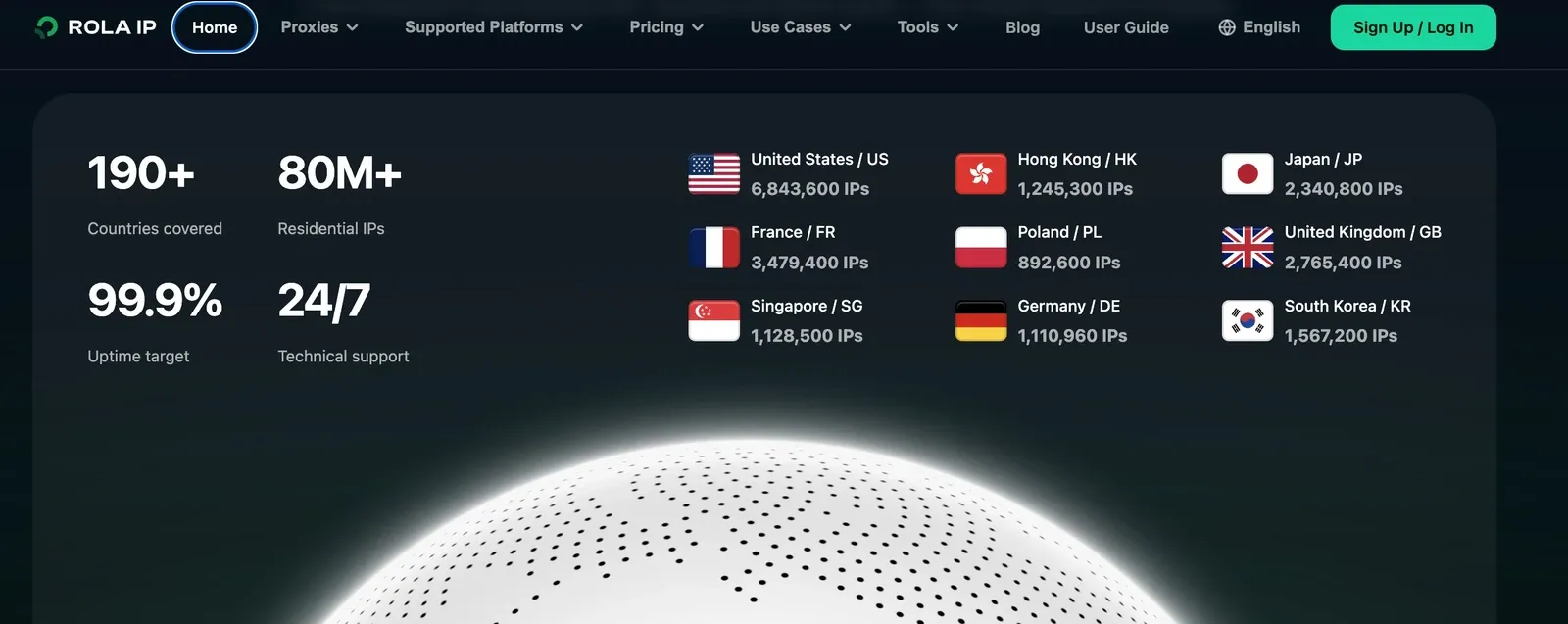Select the Singapore / SG label
Viewport: 1568px width, 624px height.
coord(807,306)
